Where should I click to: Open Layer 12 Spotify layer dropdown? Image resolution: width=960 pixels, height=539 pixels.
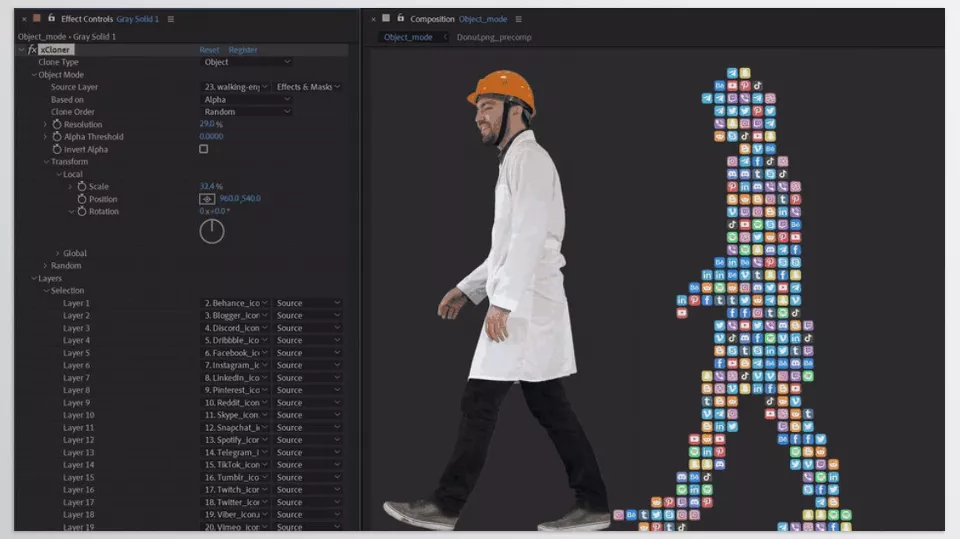point(236,440)
